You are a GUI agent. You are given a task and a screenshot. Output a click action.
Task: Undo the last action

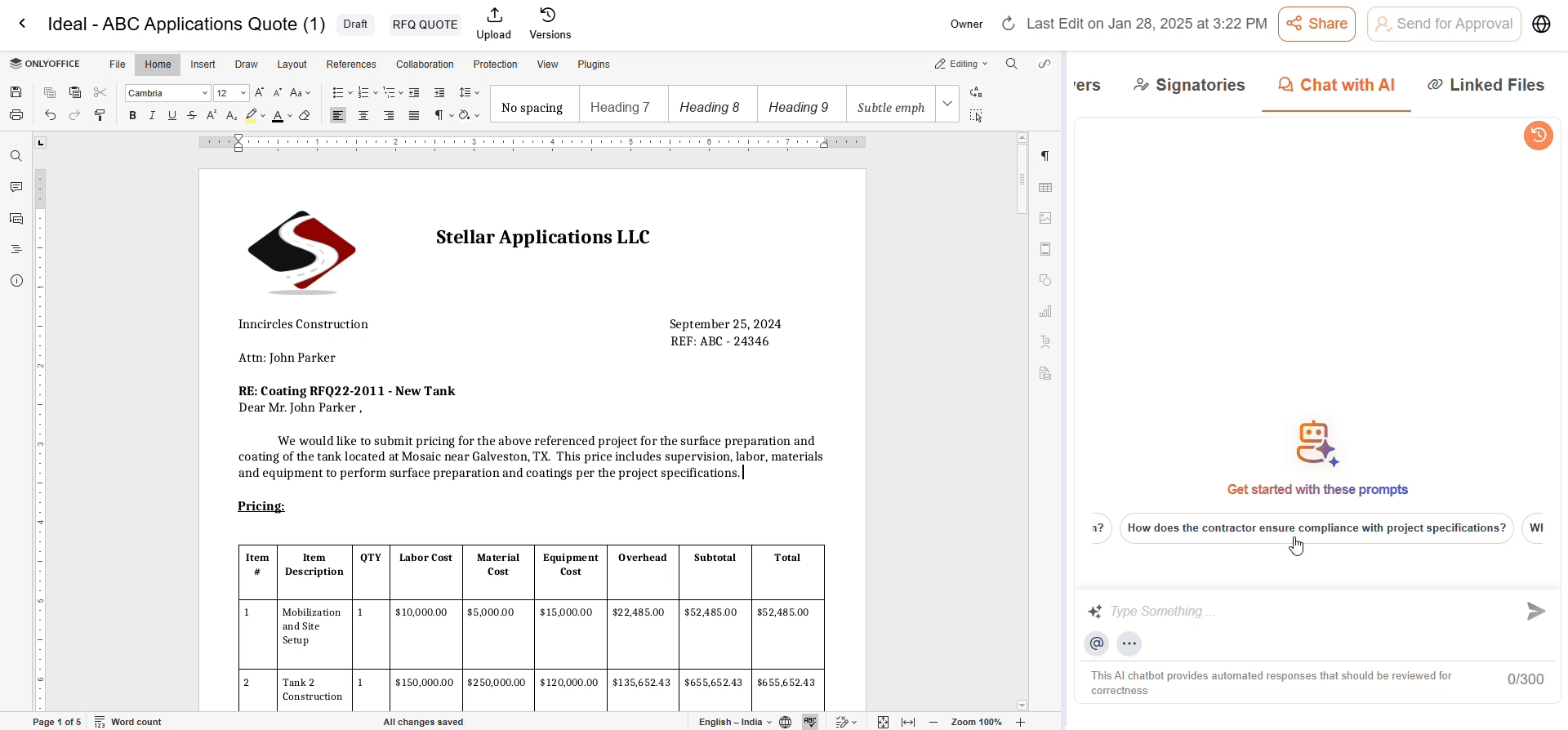50,116
